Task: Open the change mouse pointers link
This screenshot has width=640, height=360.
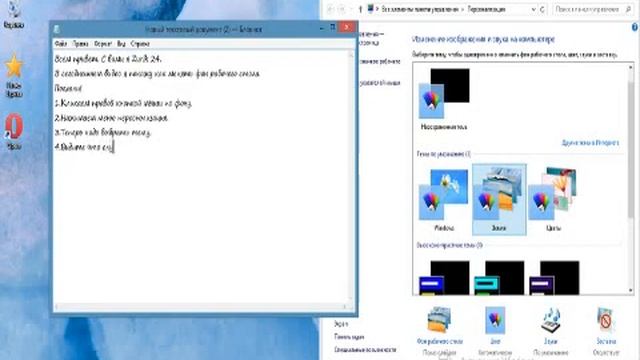Action: 380,83
